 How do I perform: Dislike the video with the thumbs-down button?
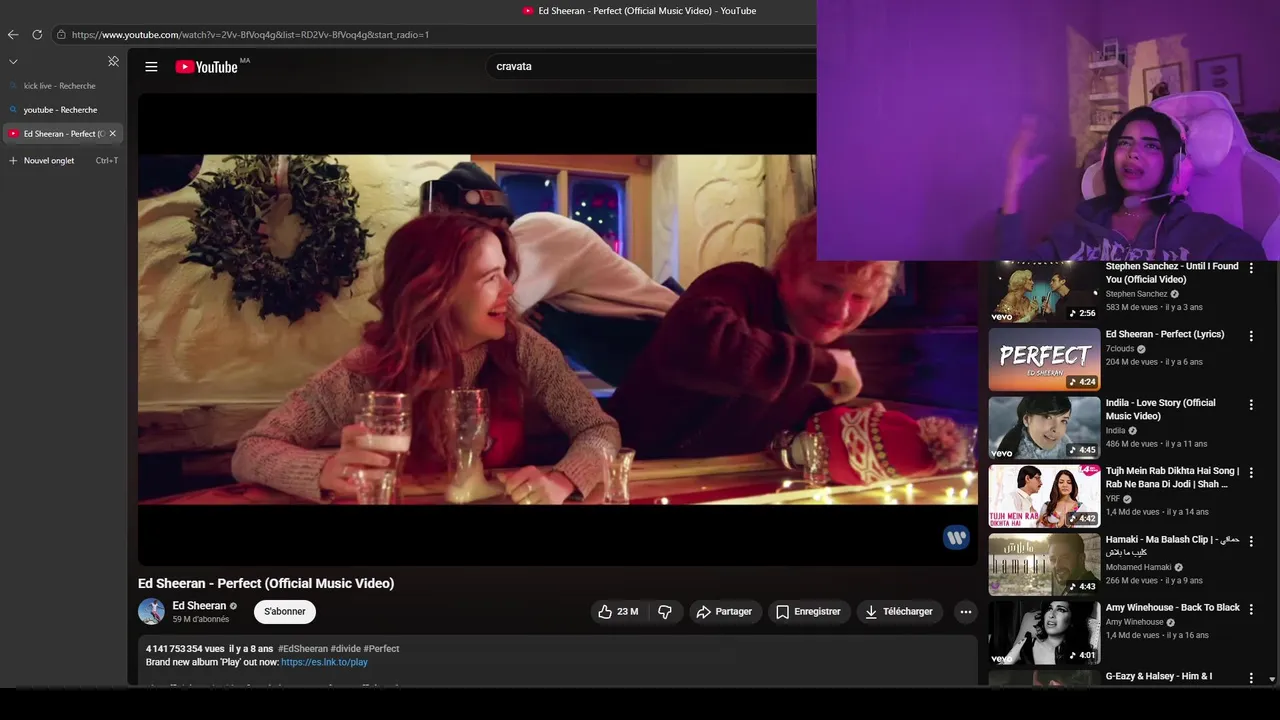pyautogui.click(x=665, y=611)
